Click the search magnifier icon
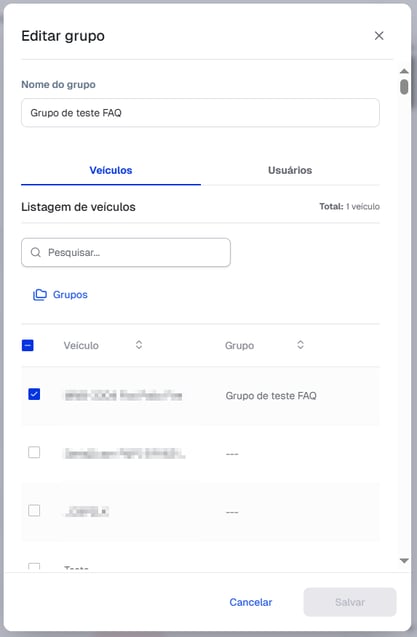The width and height of the screenshot is (417, 637). [36, 252]
